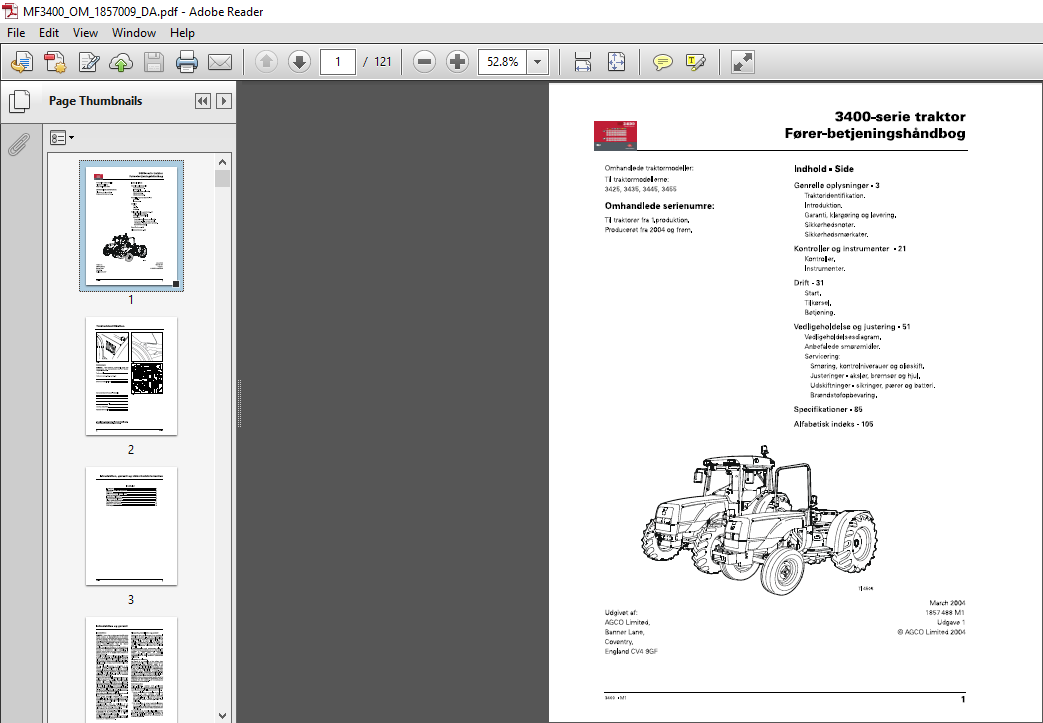Image resolution: width=1043 pixels, height=723 pixels.
Task: Open the zoom level dropdown arrow
Action: coord(537,62)
